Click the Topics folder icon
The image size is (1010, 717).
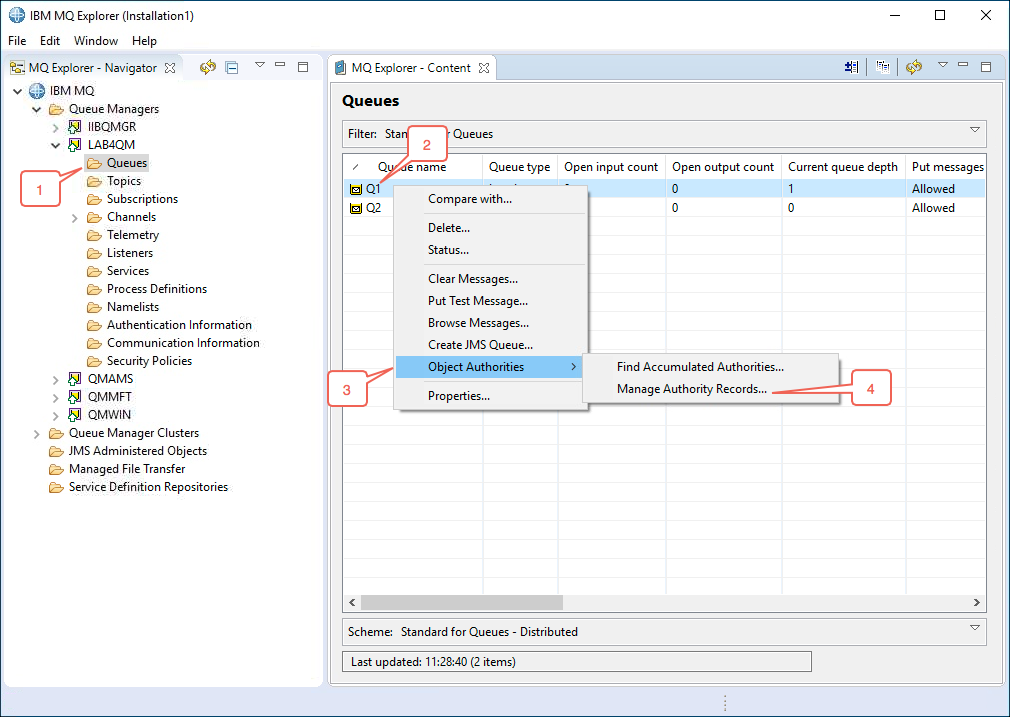[x=94, y=181]
